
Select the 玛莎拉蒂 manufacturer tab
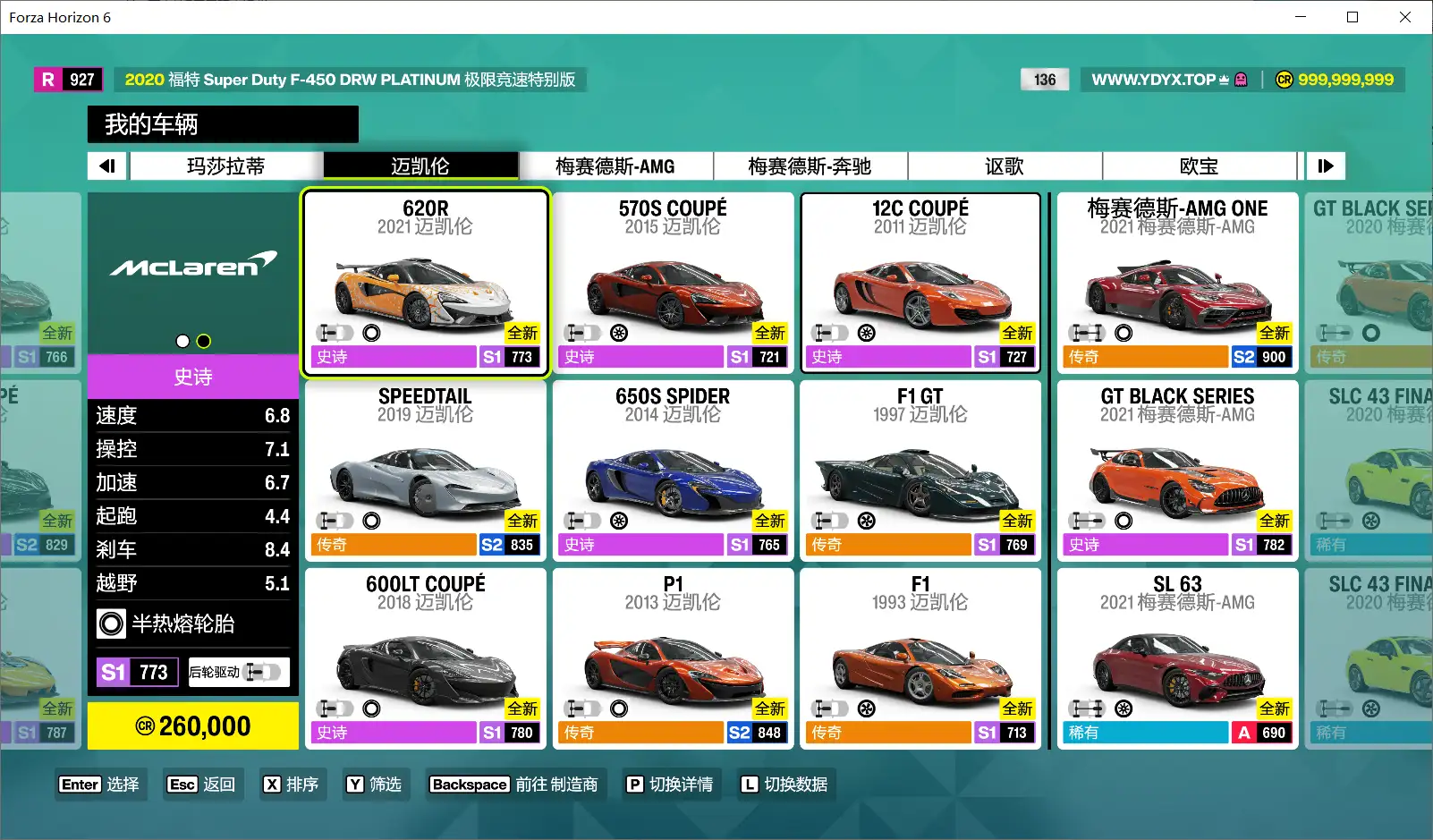226,165
